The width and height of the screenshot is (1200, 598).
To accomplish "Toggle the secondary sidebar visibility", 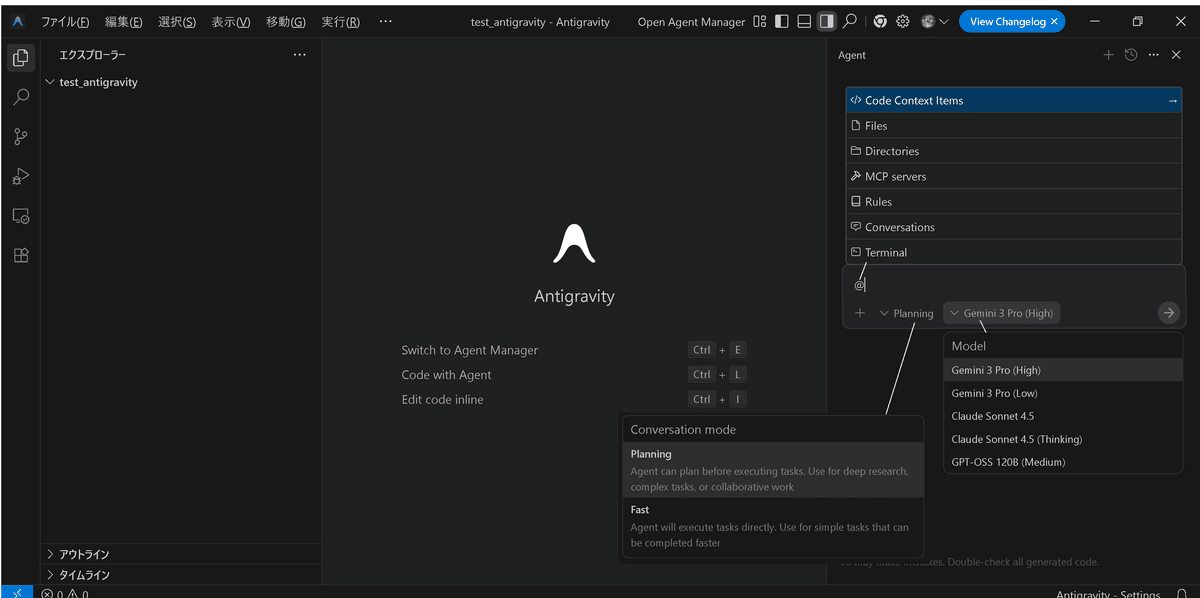I will pos(827,21).
